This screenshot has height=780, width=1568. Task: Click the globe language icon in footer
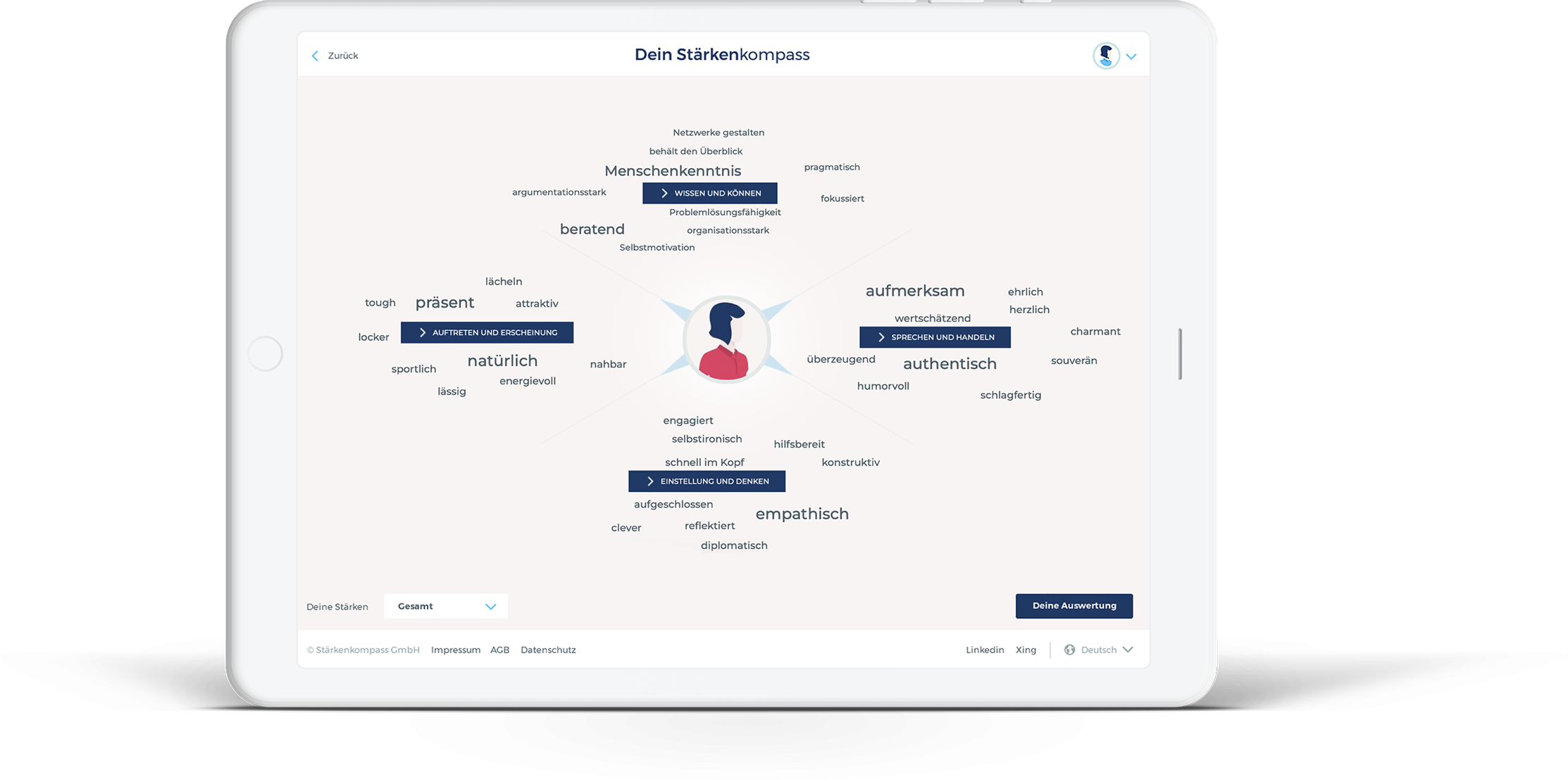pos(1069,650)
